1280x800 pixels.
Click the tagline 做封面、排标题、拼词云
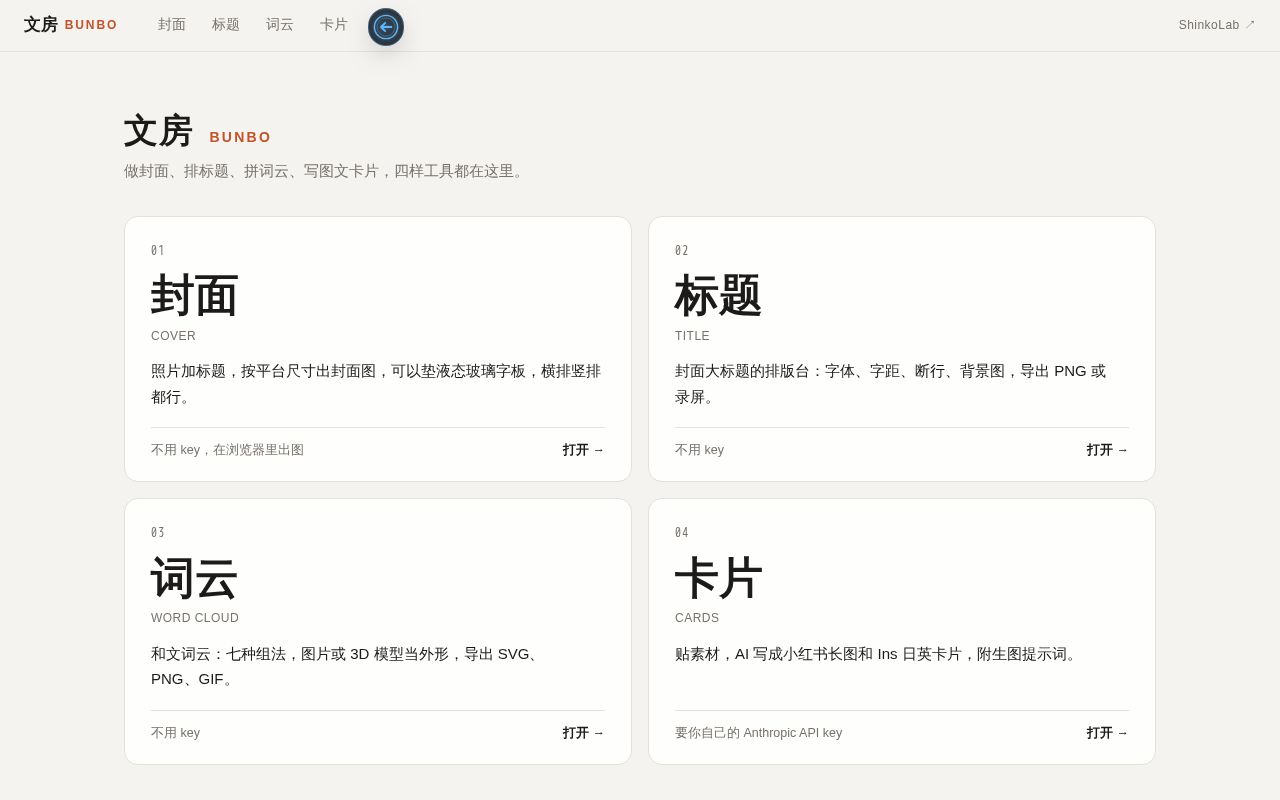coord(326,171)
